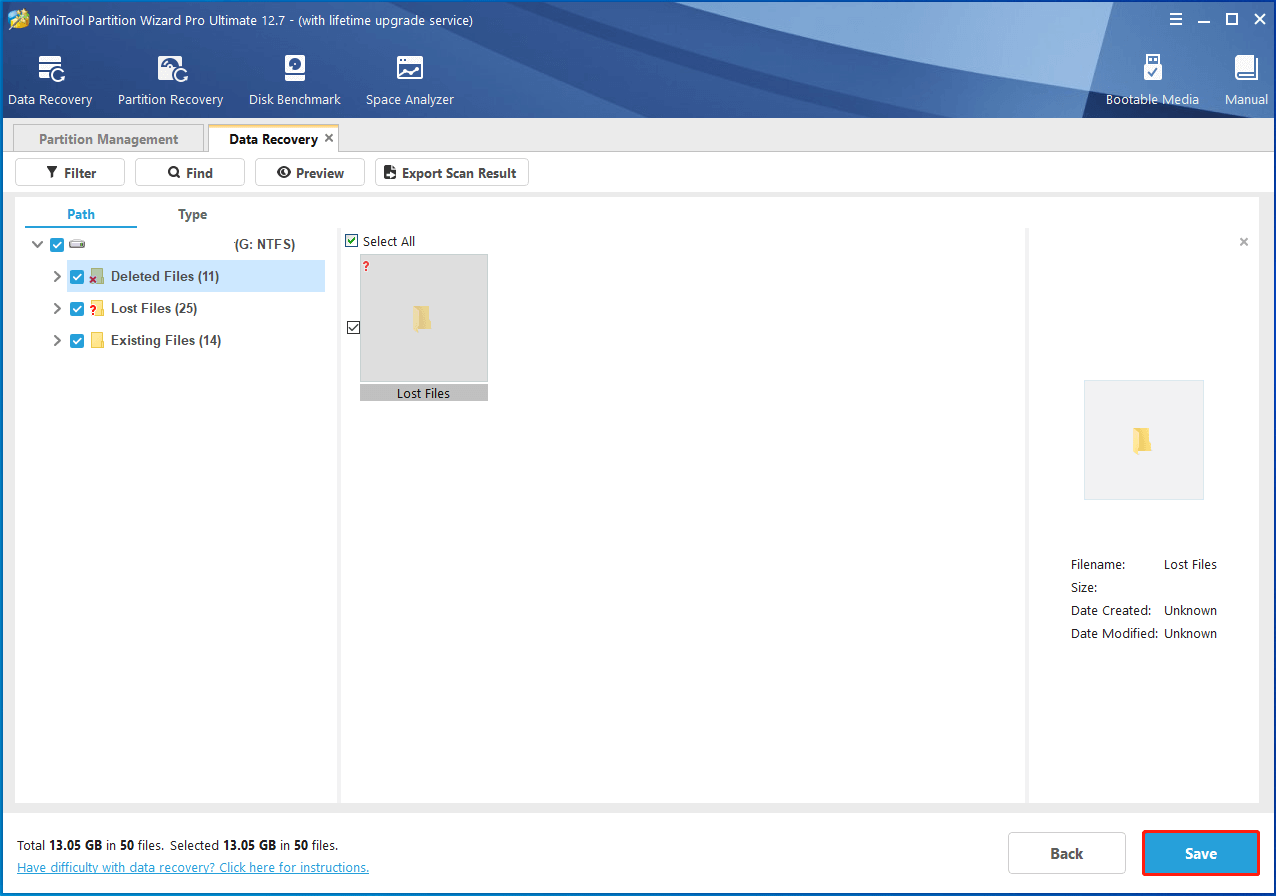Click the Lost Files folder icon in the tree

click(97, 309)
